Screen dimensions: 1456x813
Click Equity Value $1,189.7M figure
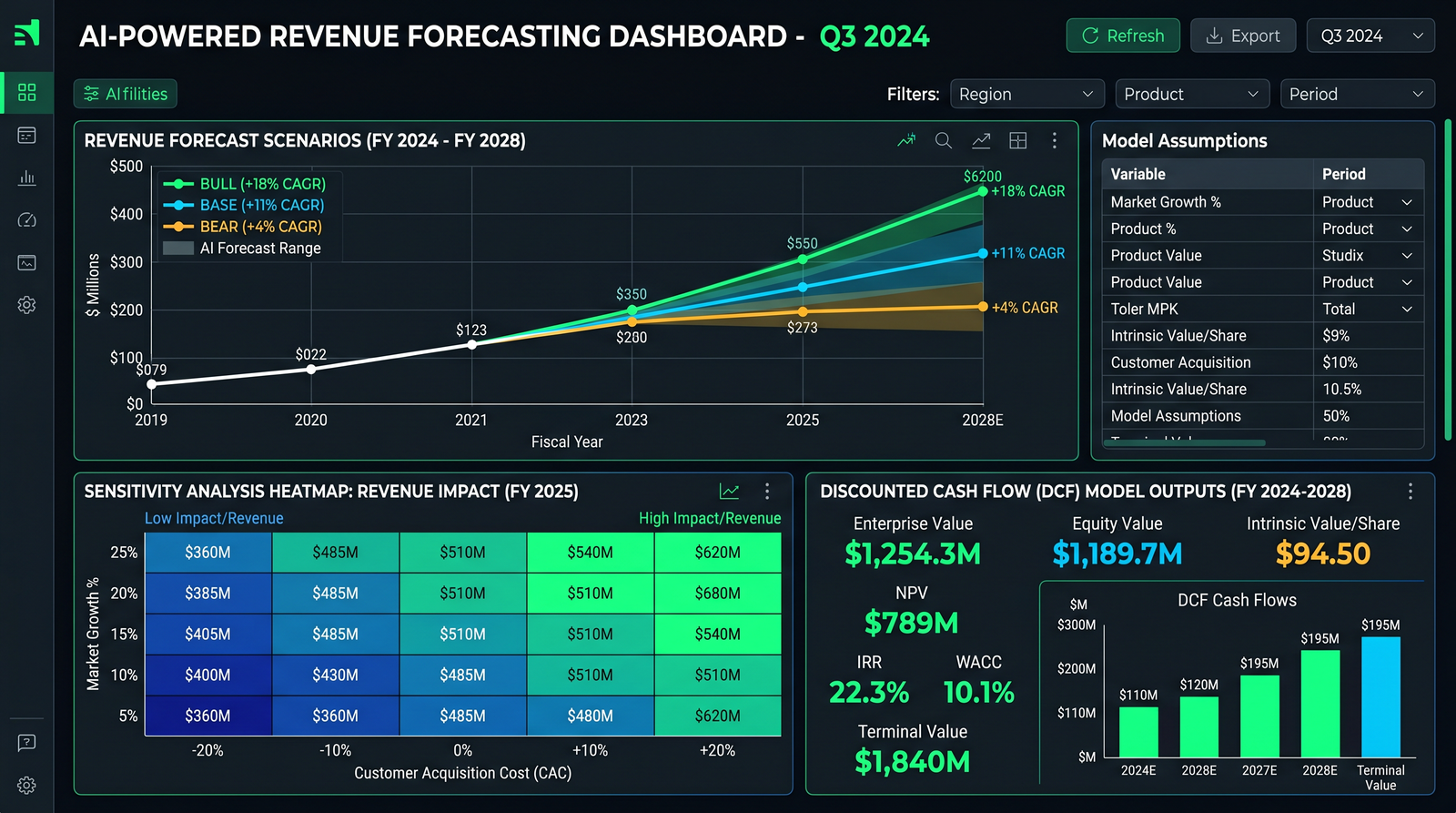[1117, 554]
